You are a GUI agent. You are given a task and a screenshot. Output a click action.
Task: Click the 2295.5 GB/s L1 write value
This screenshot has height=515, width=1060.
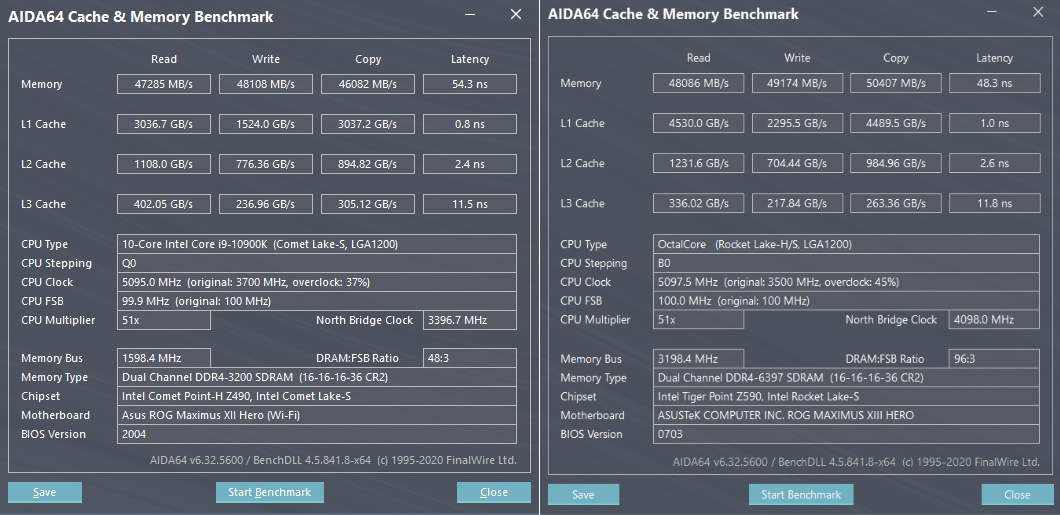796,123
